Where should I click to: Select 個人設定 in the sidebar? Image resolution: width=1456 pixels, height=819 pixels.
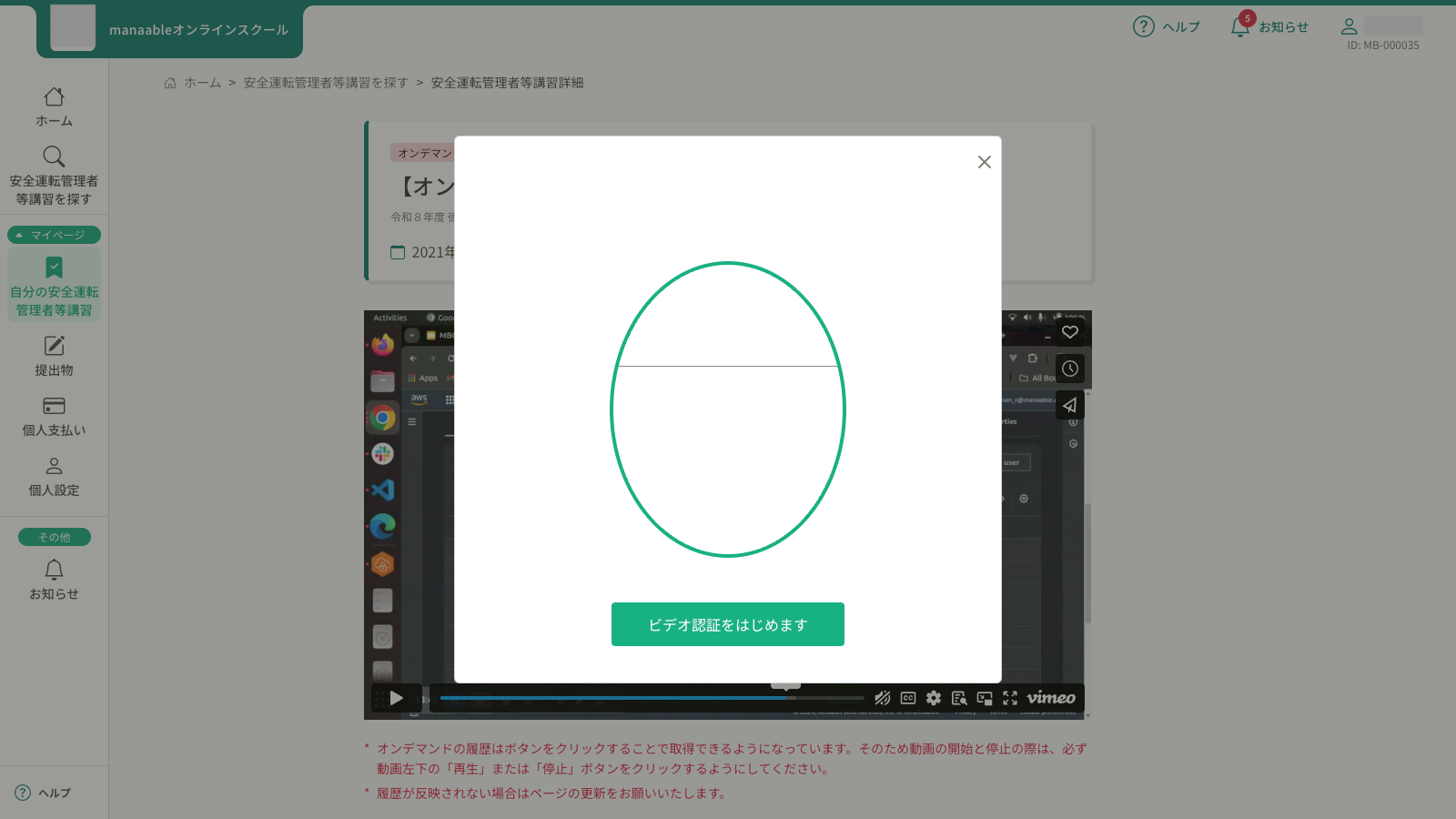(x=54, y=477)
